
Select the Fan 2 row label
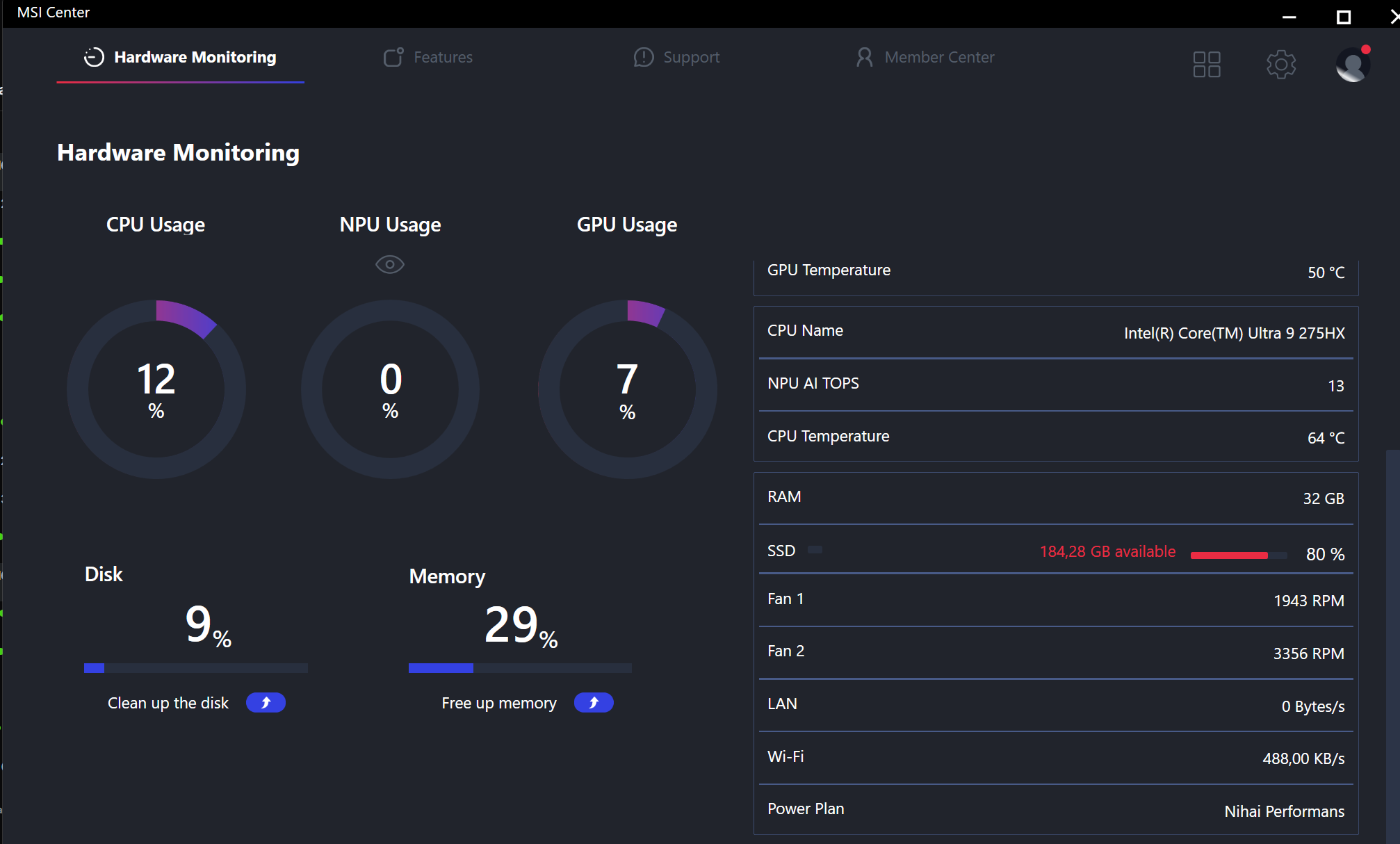point(786,651)
